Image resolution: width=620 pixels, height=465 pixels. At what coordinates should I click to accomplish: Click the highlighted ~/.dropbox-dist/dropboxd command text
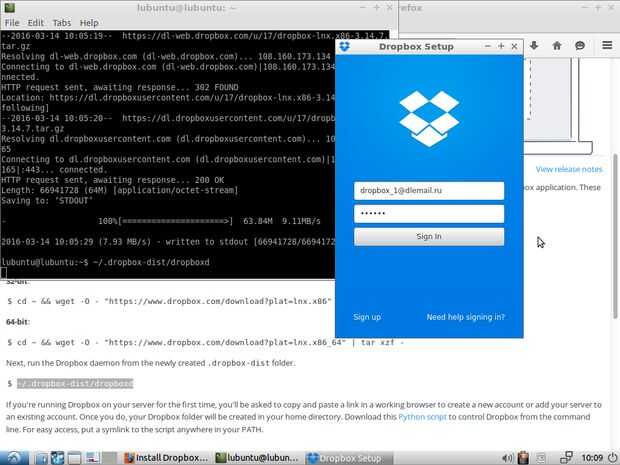point(75,384)
